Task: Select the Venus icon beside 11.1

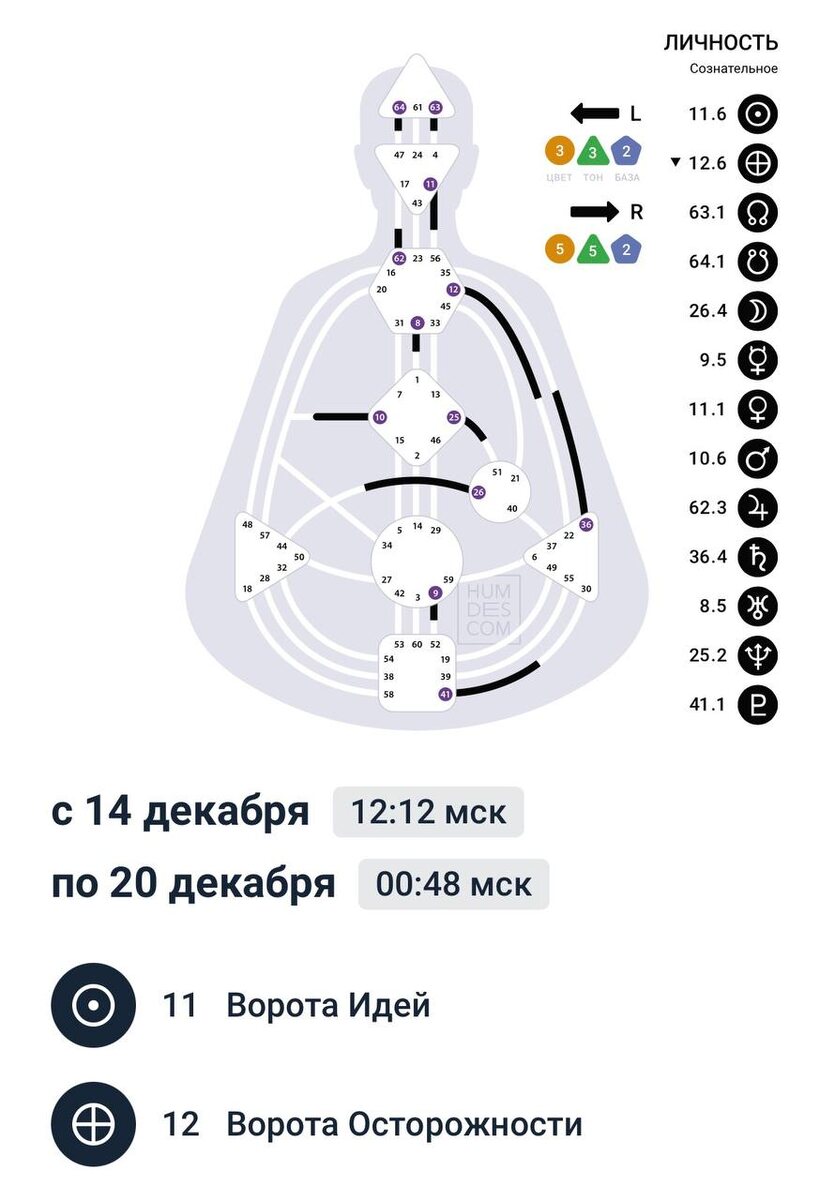Action: [x=757, y=409]
